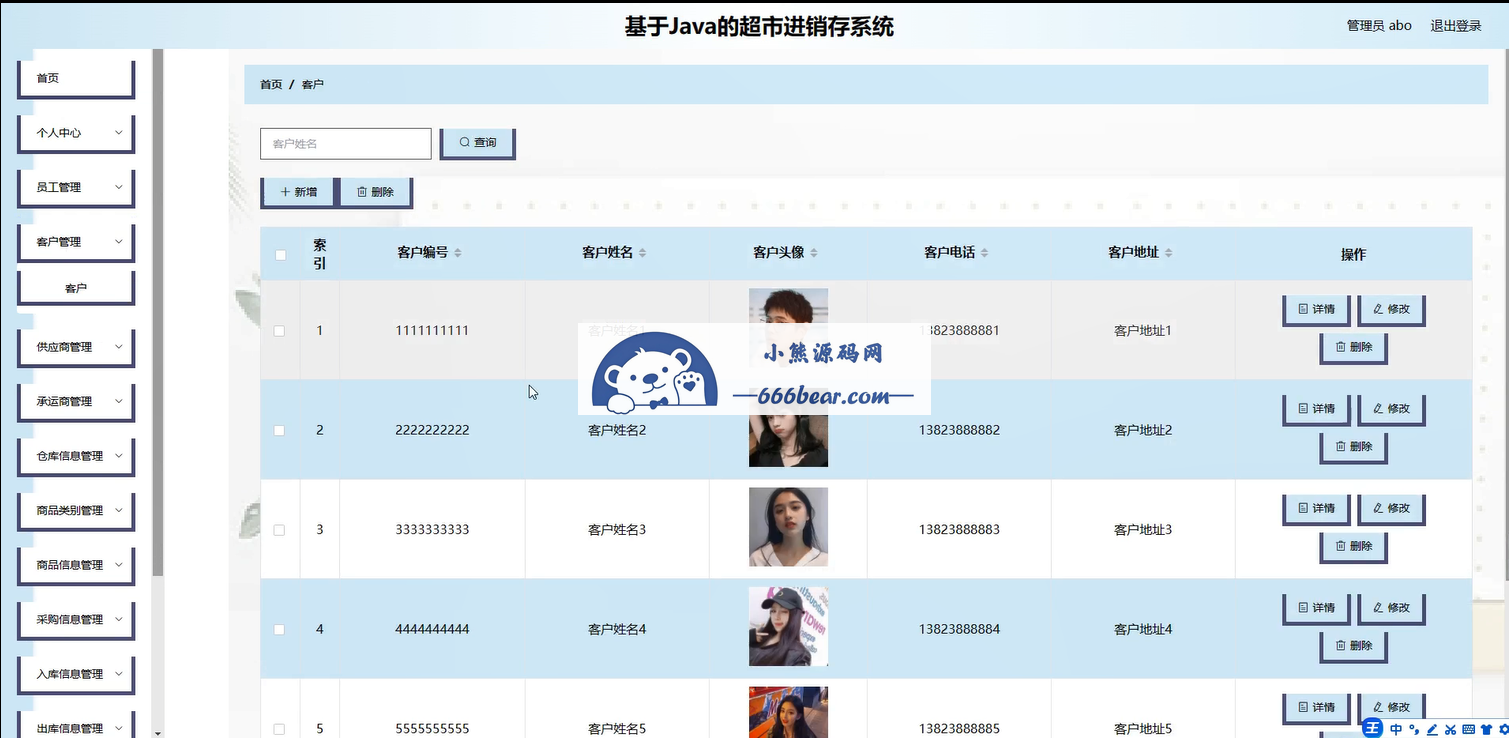Expand 商品类别管理 sidebar menu

click(x=76, y=511)
